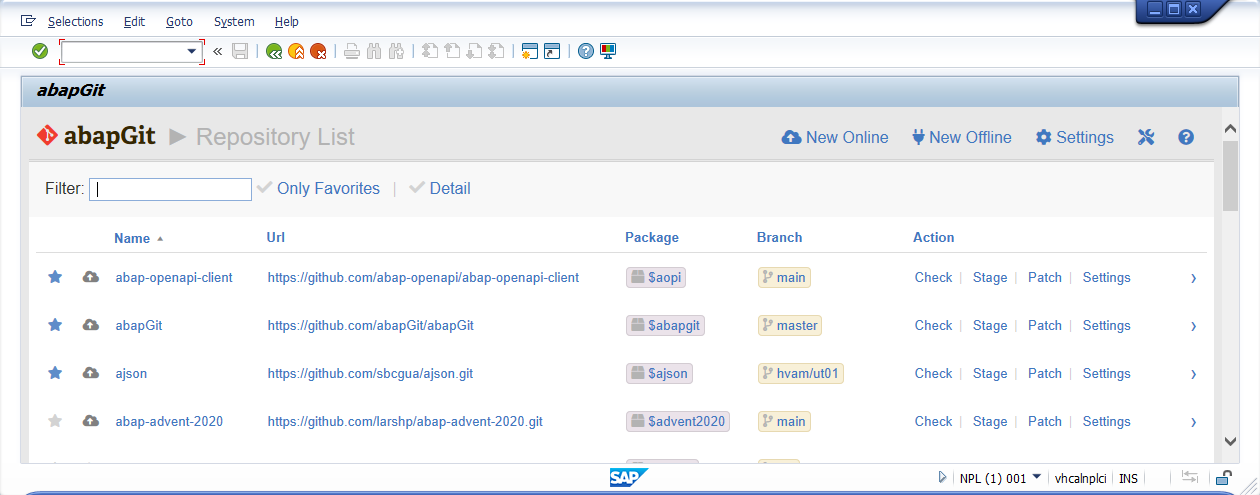Open the System menu
The height and width of the screenshot is (495, 1260).
[234, 21]
